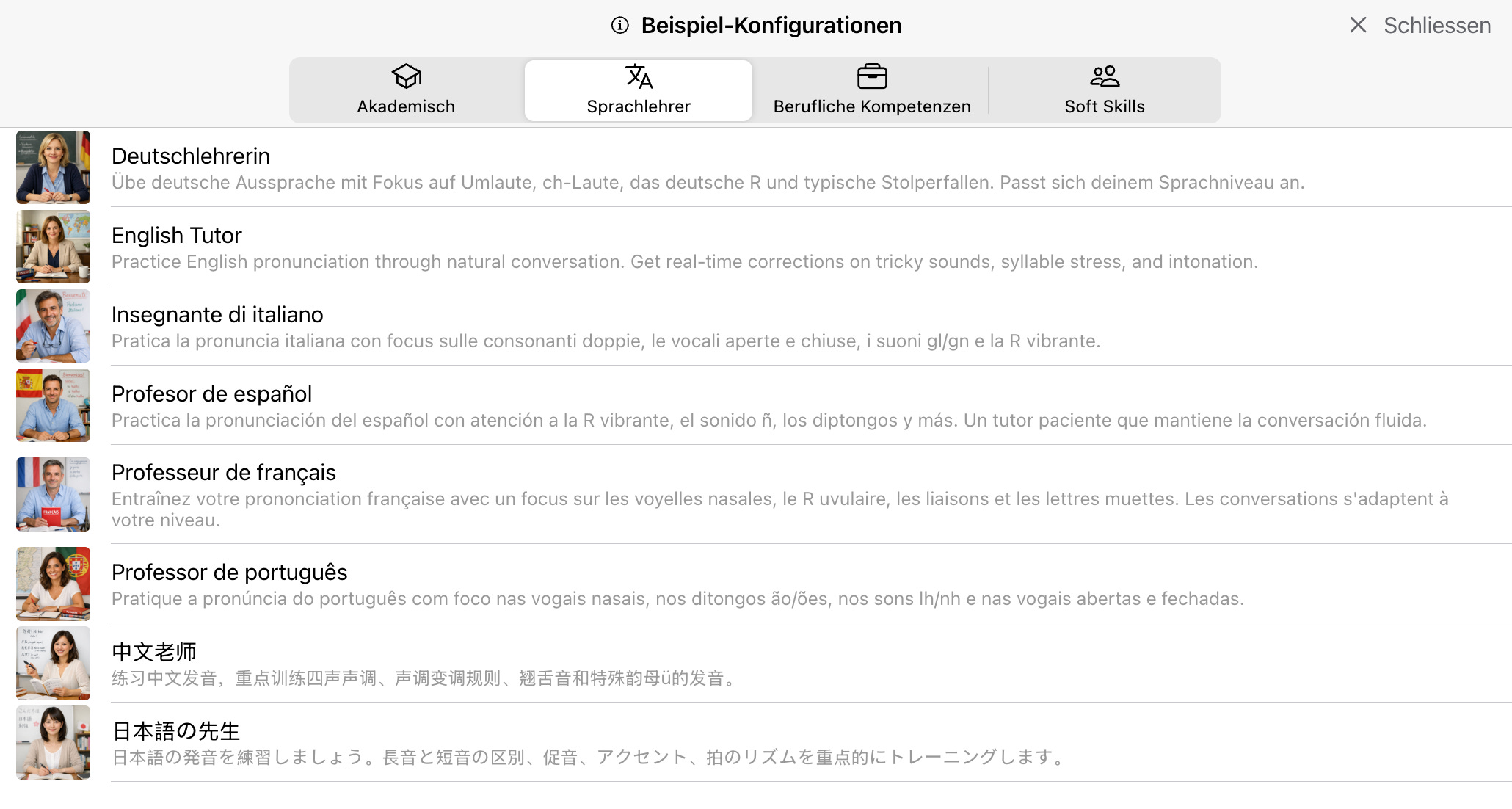Click the graduation cap Akademisch icon
This screenshot has height=809, width=1512.
(x=406, y=76)
